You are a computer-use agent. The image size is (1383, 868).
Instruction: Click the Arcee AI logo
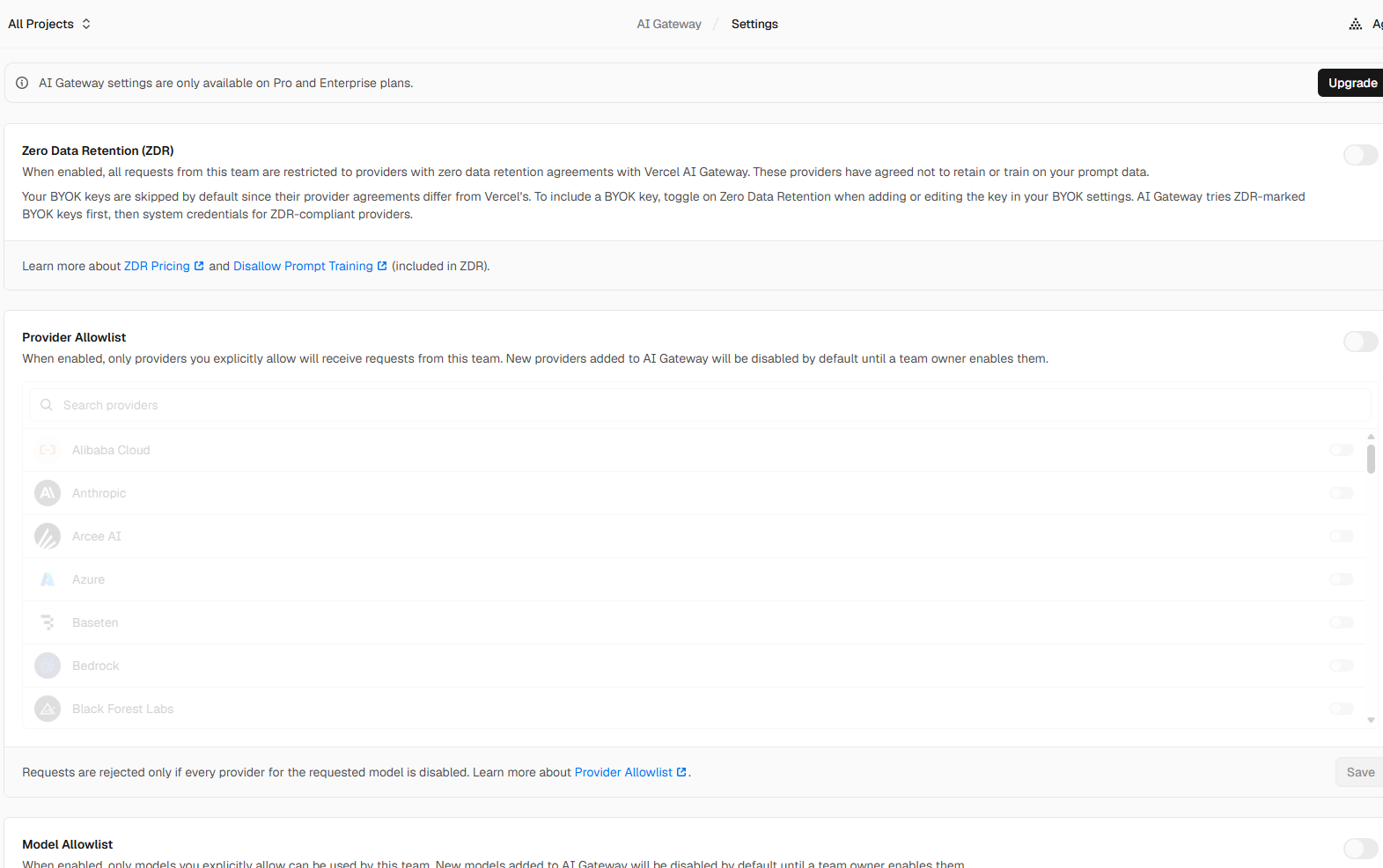tap(48, 536)
